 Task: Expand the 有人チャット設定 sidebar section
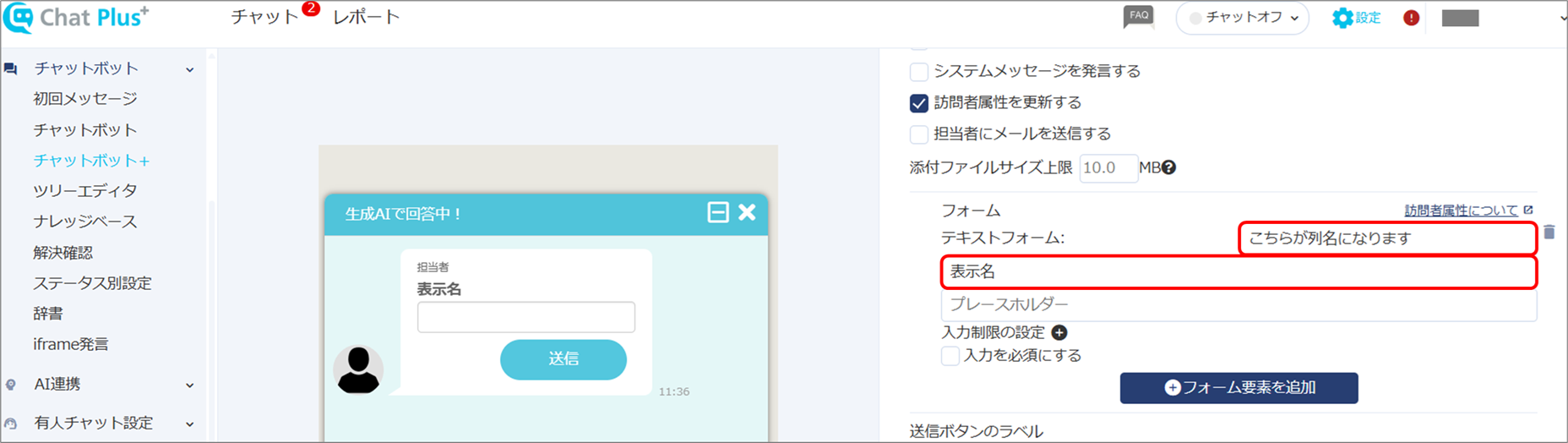190,424
